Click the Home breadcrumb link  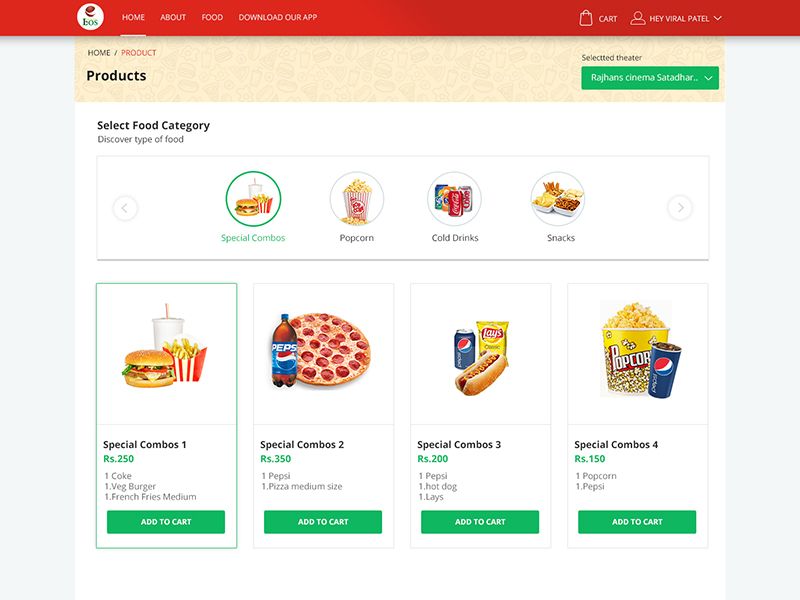[99, 53]
